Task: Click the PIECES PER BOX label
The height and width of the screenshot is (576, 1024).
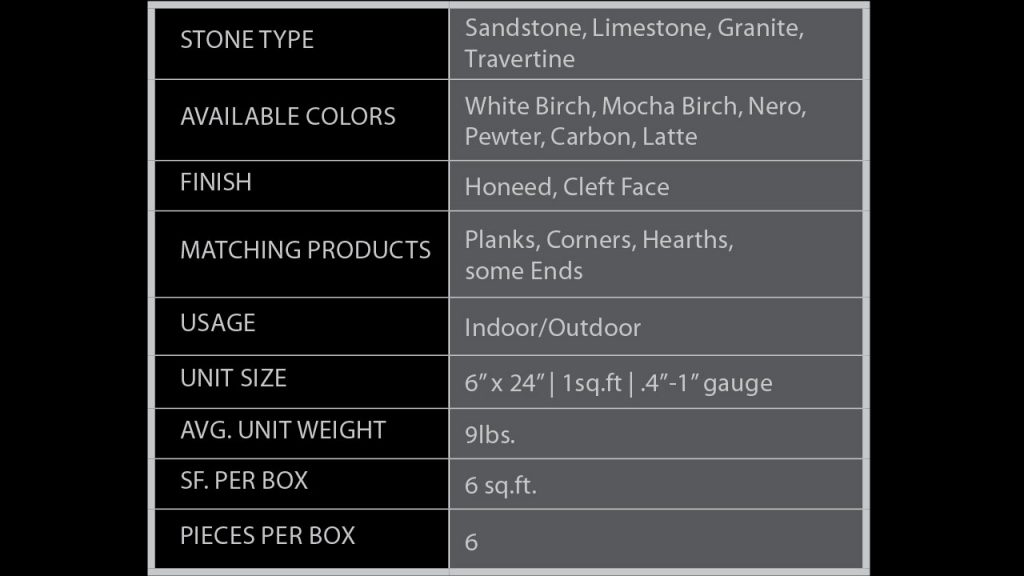Action: tap(267, 535)
